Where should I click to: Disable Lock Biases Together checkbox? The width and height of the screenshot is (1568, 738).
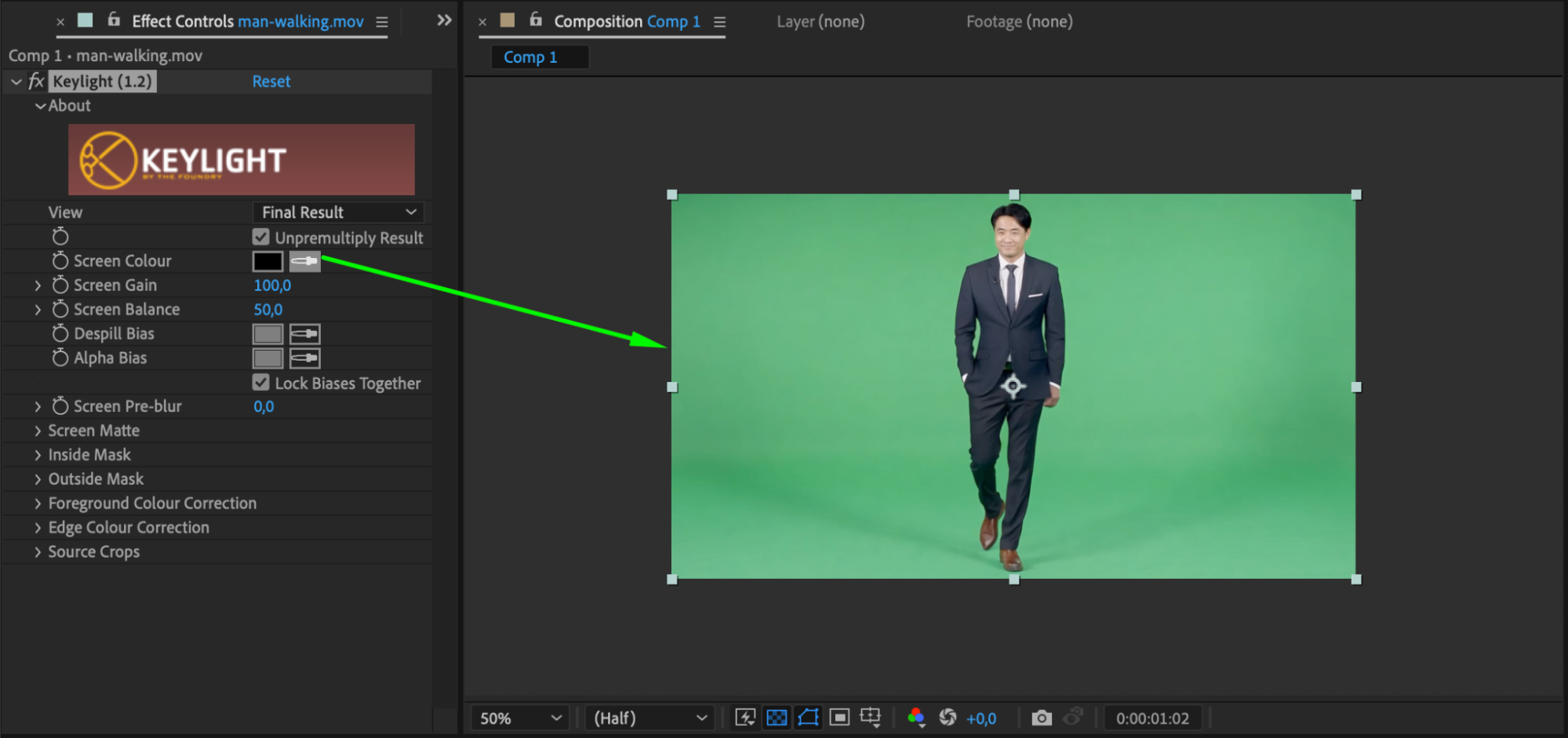[x=261, y=382]
